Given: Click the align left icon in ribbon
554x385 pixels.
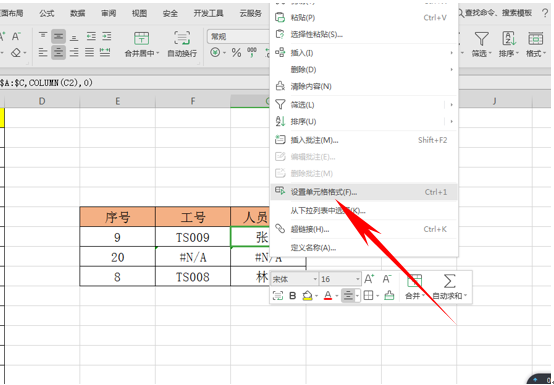Looking at the screenshot, I should pyautogui.click(x=43, y=53).
